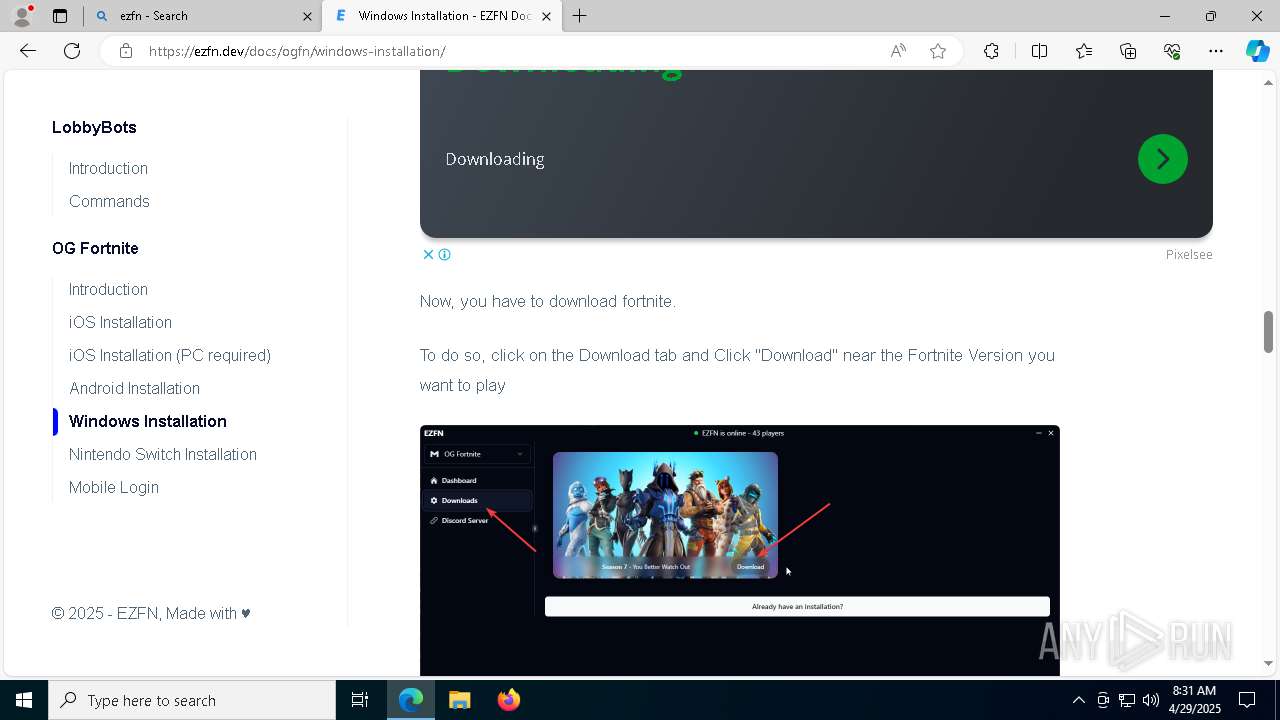Open Browser essentials heart icon
The image size is (1280, 720).
[x=1172, y=51]
